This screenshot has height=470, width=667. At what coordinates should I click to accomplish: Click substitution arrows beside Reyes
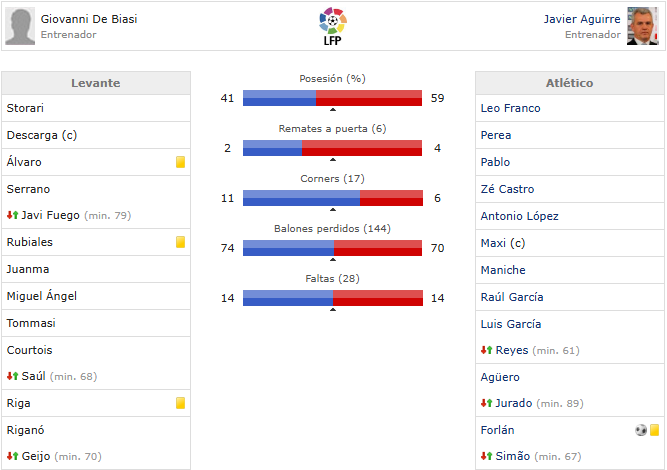tap(486, 350)
